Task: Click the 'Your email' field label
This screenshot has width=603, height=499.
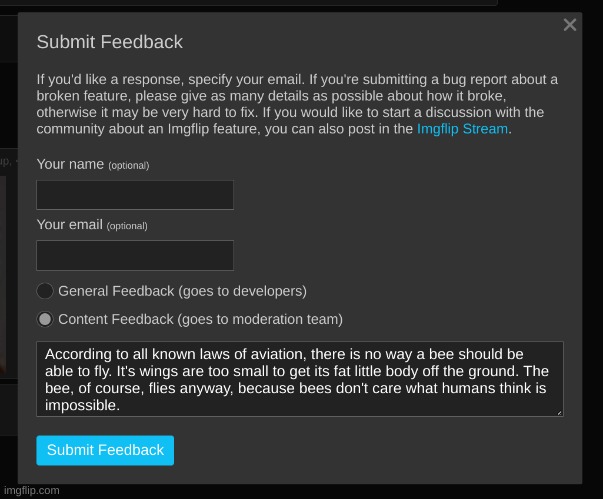Action: (70, 225)
